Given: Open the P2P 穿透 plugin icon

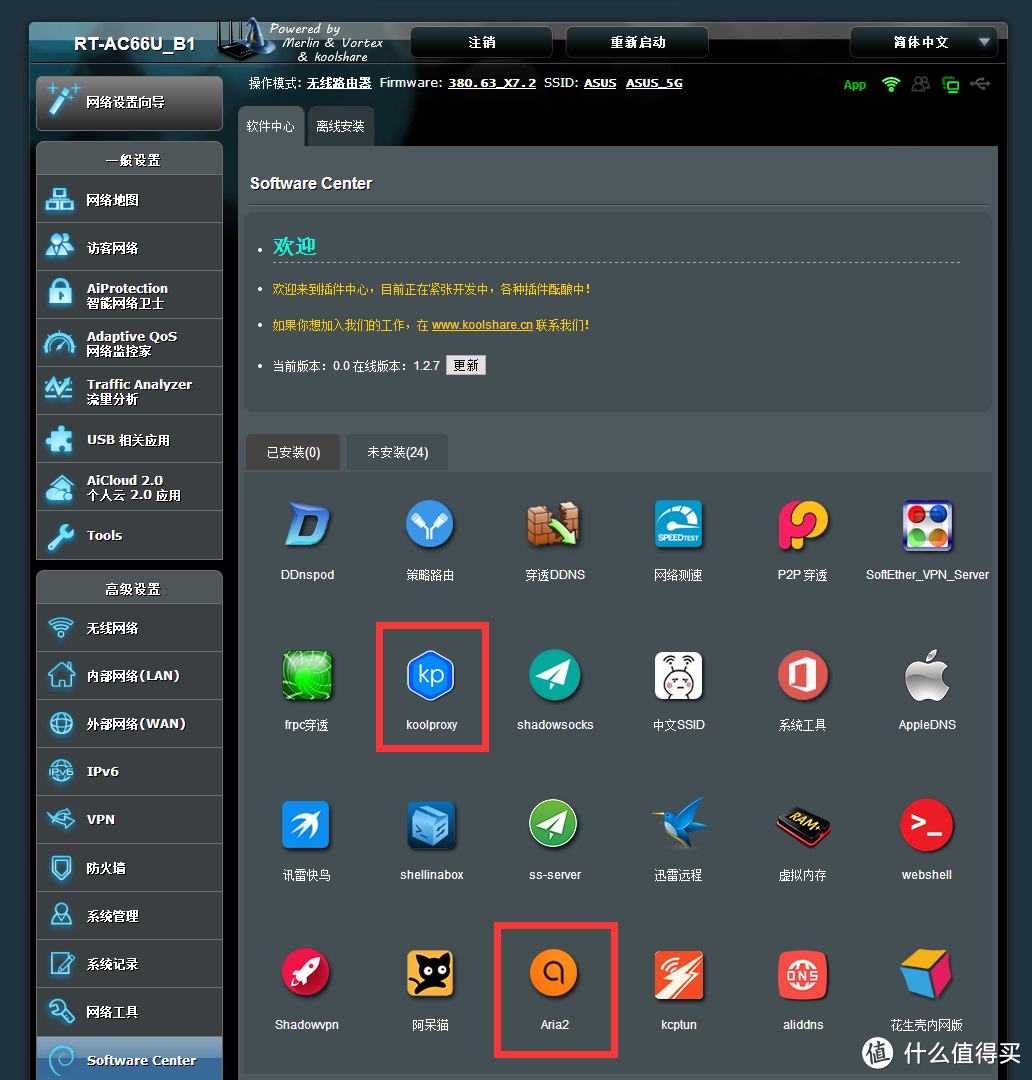Looking at the screenshot, I should [803, 525].
